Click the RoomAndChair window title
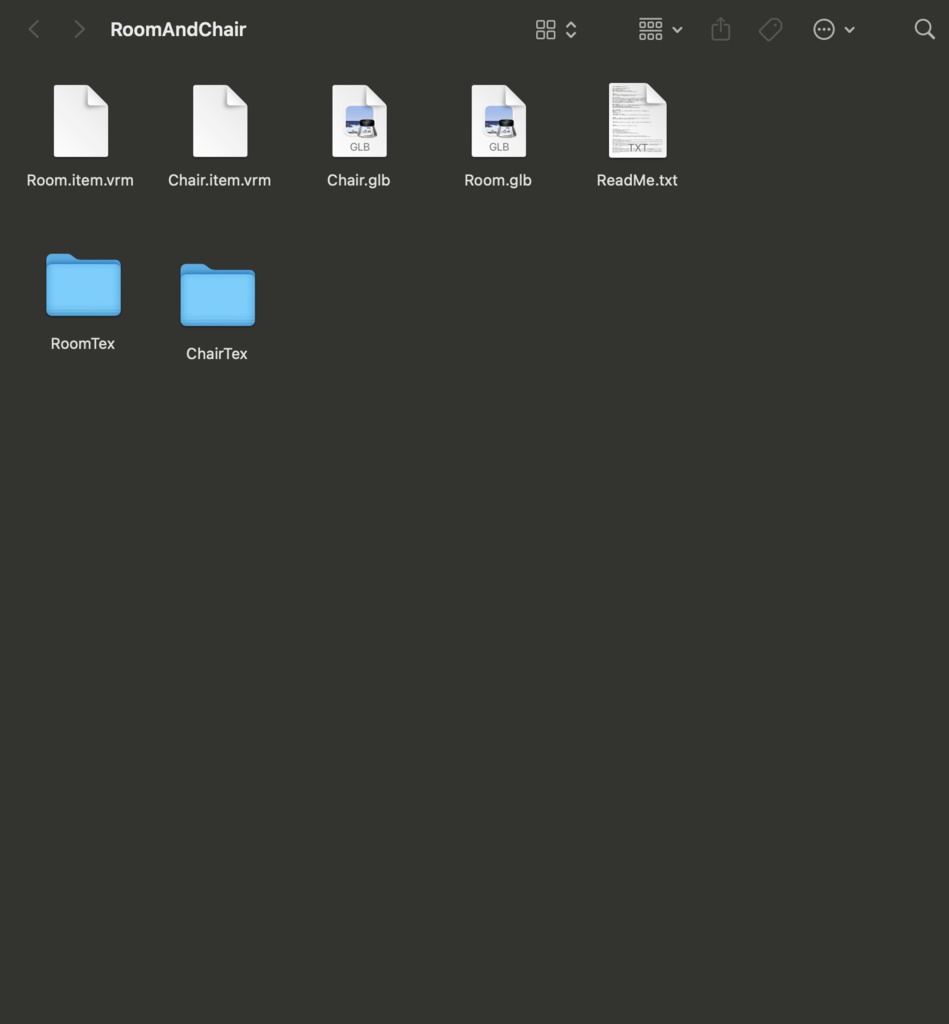Viewport: 949px width, 1024px height. 178,29
